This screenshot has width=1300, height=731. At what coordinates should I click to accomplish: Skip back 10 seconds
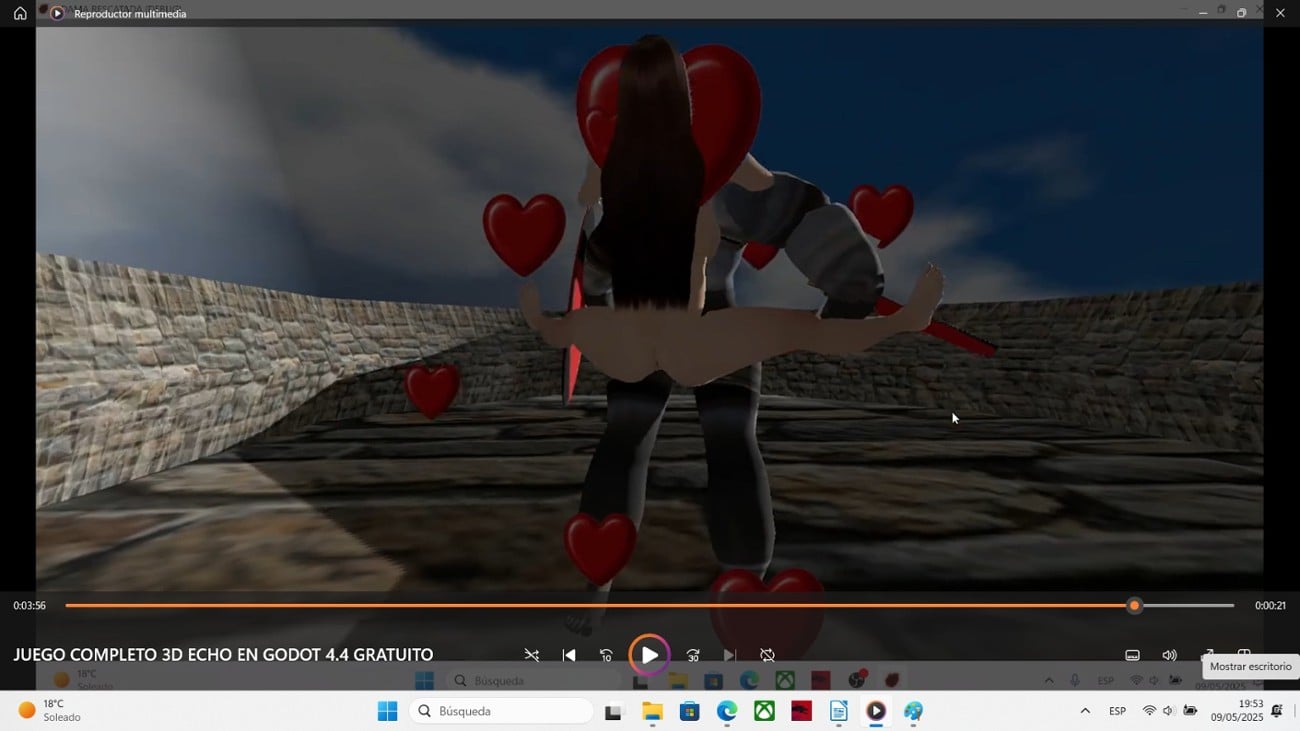606,655
